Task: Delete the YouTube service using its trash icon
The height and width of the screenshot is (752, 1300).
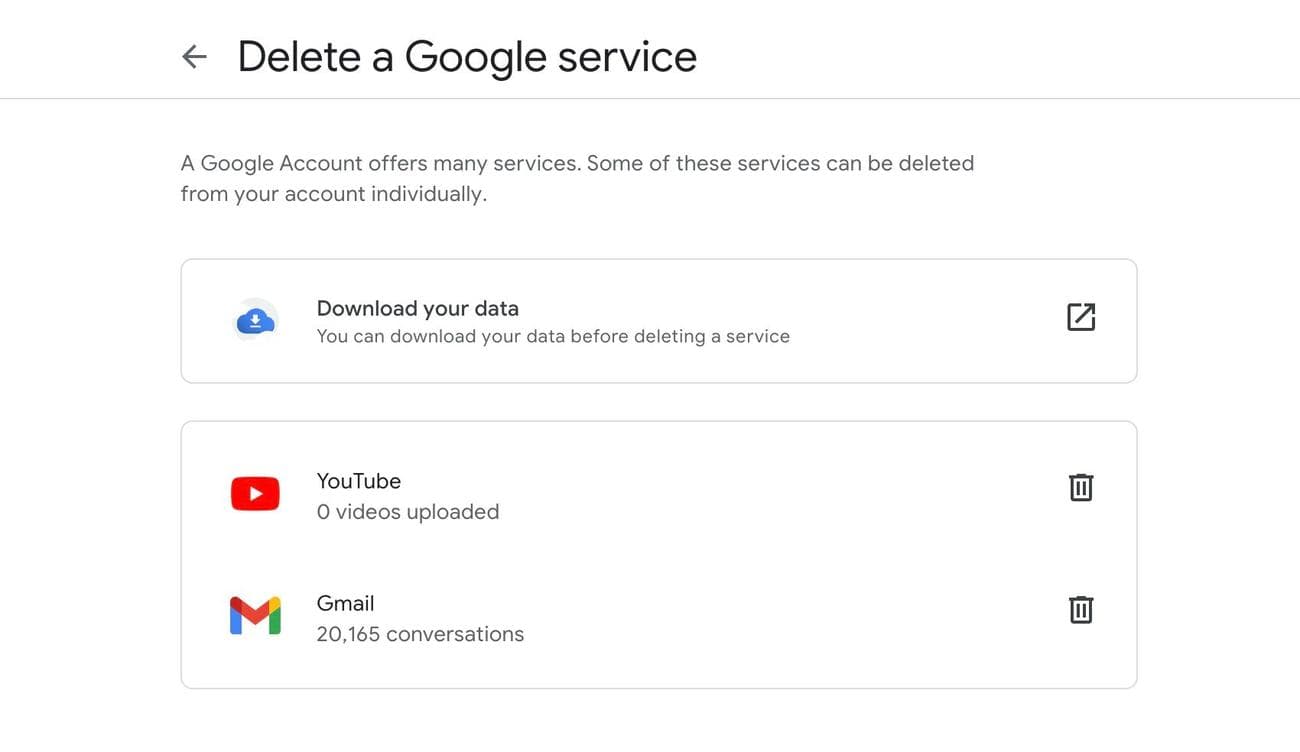Action: point(1080,487)
